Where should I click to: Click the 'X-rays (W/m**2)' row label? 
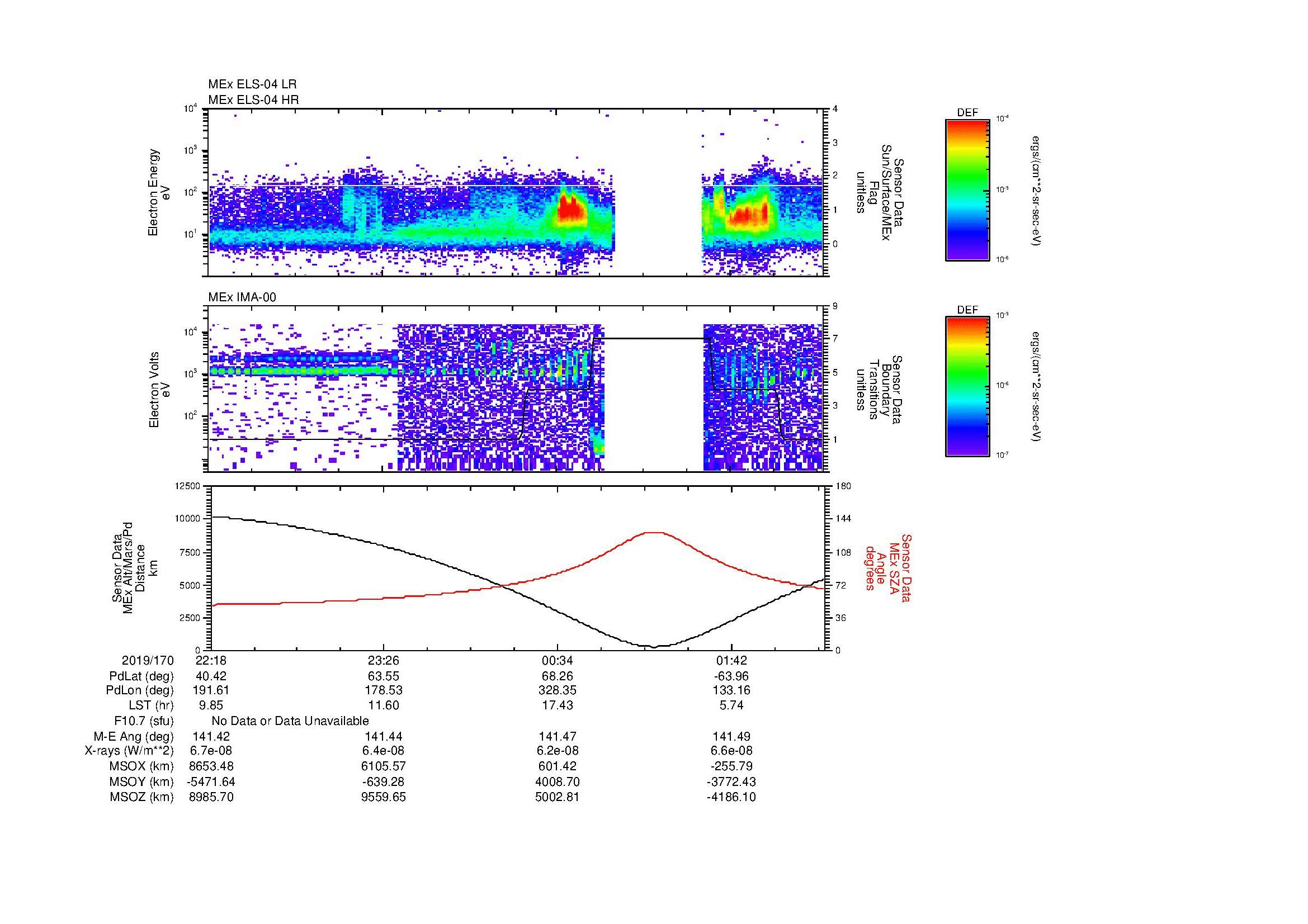click(x=129, y=751)
